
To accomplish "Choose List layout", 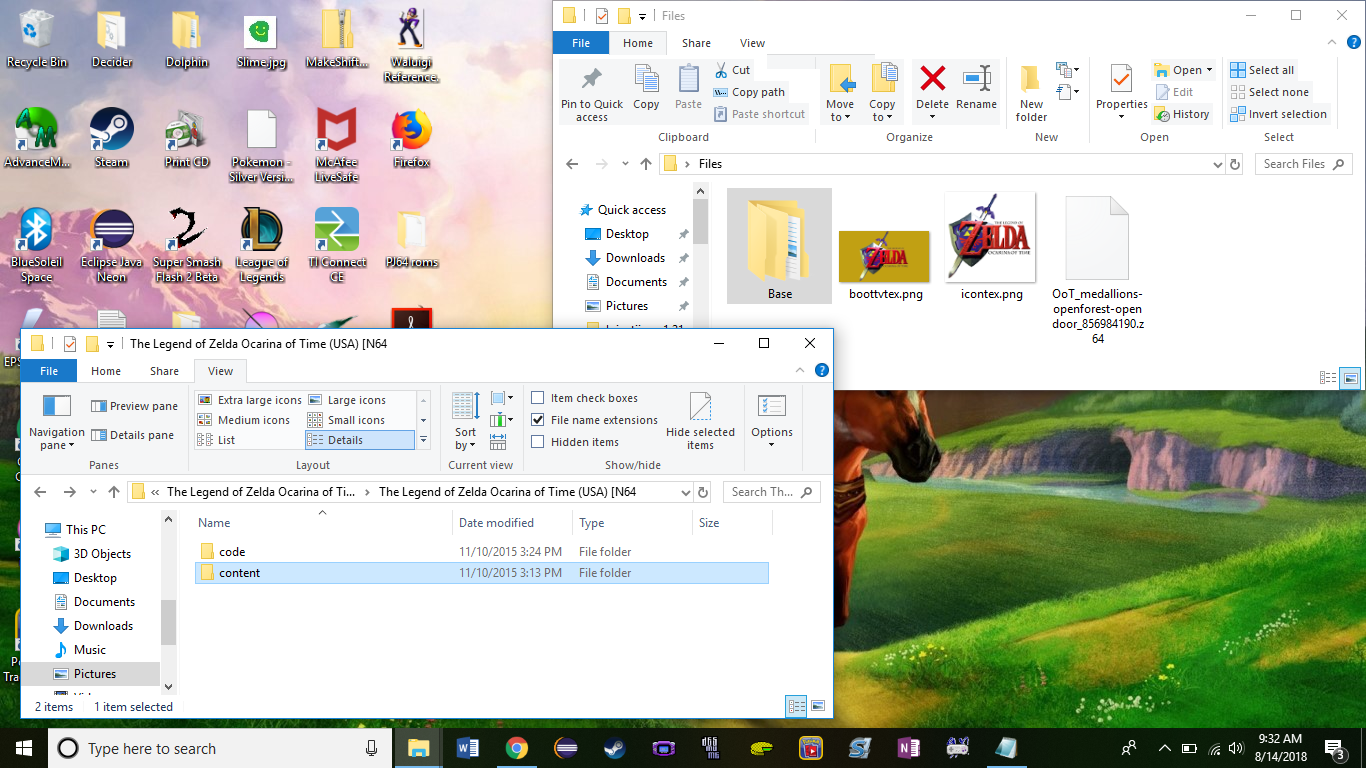I will coord(249,440).
